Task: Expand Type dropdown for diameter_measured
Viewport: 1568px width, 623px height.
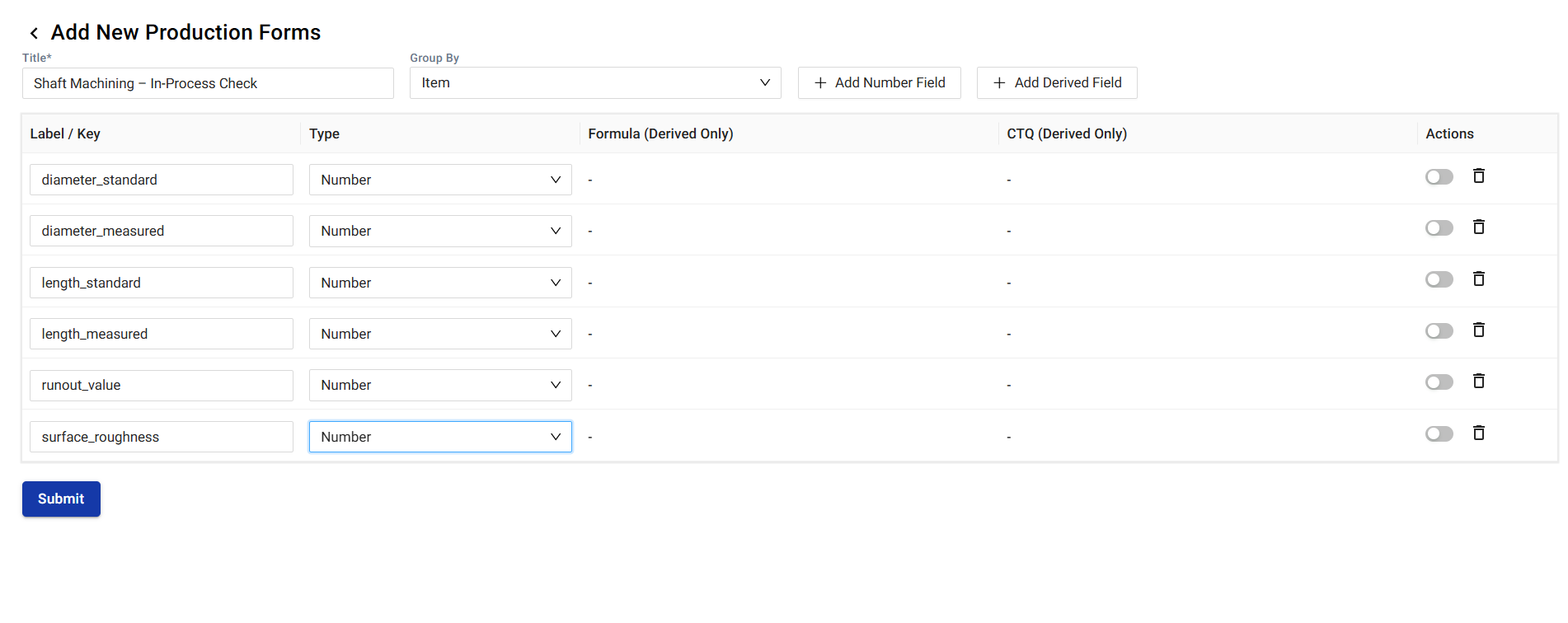Action: [439, 232]
